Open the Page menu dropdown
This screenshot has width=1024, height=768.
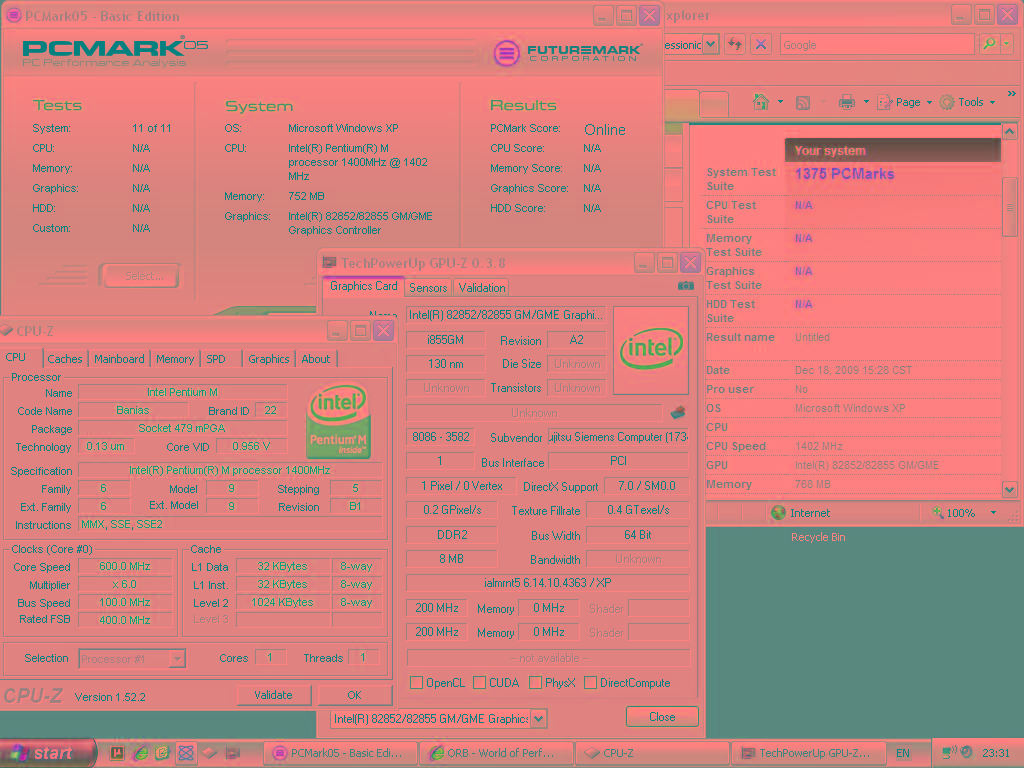pyautogui.click(x=905, y=102)
